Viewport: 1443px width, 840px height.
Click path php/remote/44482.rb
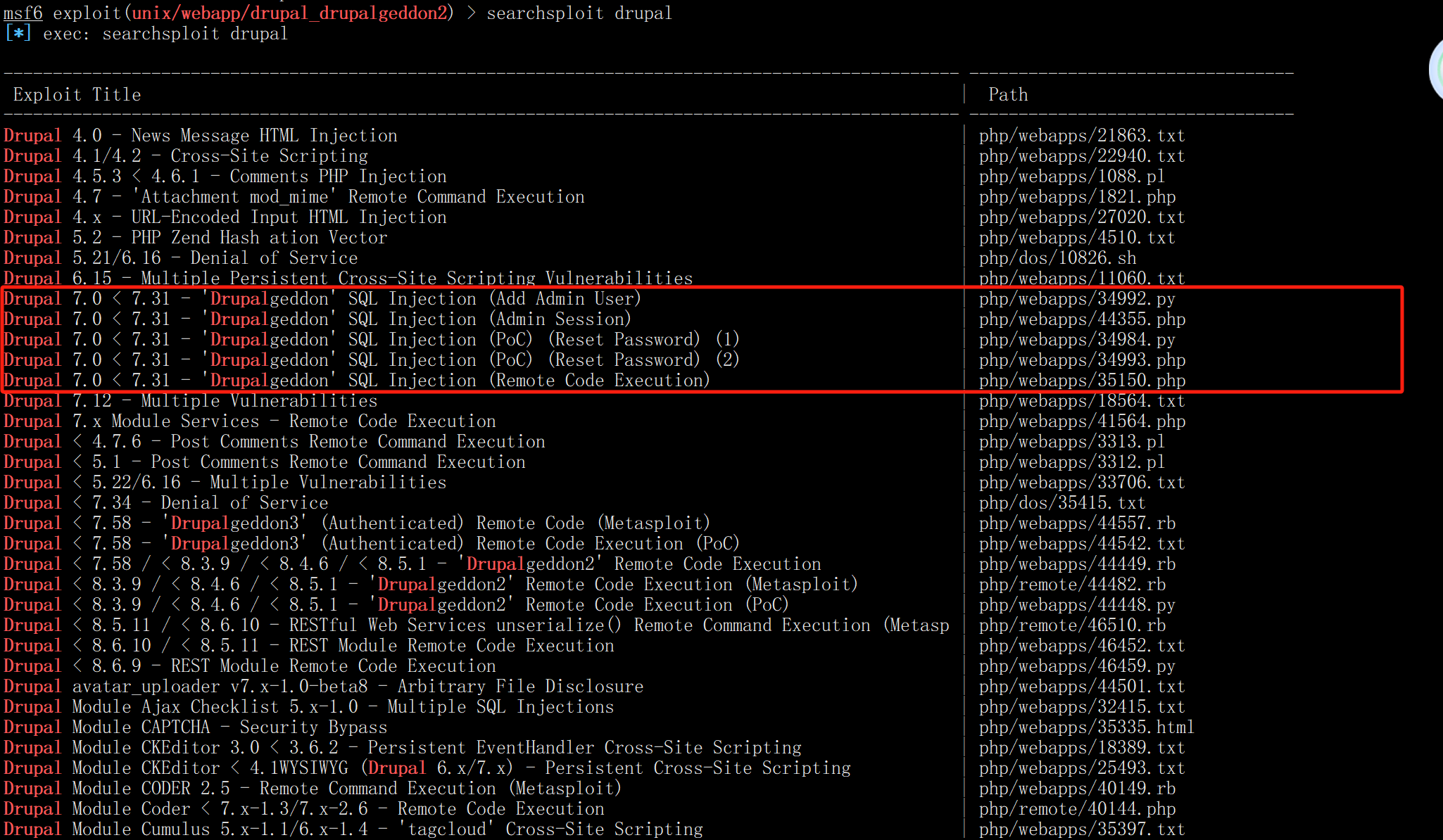pyautogui.click(x=1072, y=585)
